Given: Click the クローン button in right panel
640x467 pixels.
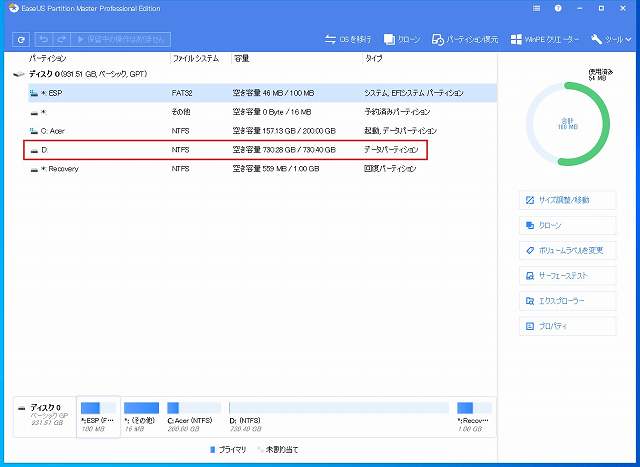Looking at the screenshot, I should tap(567, 225).
